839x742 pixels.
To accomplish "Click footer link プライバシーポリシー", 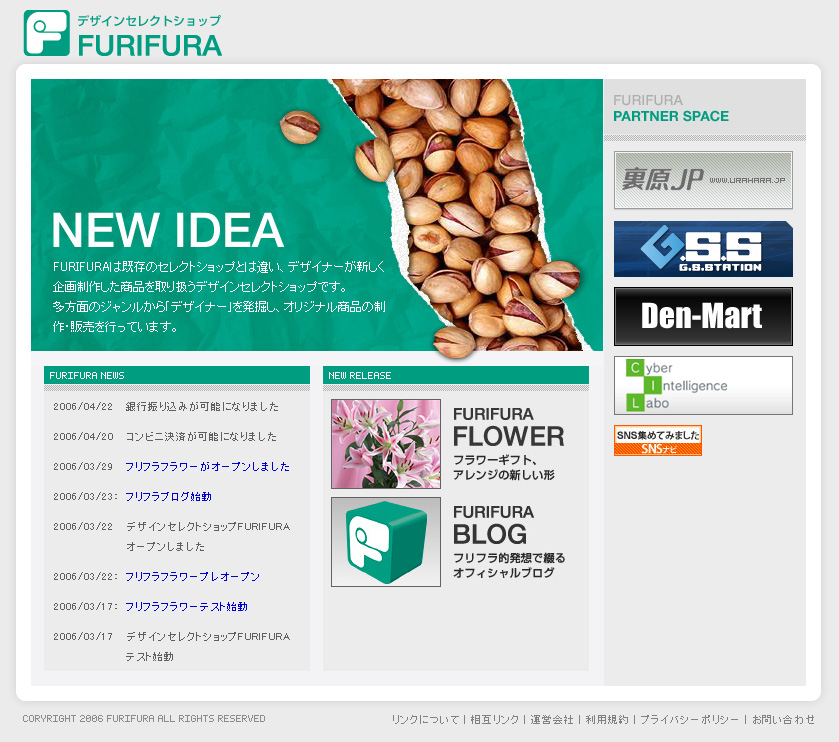I will pos(689,720).
